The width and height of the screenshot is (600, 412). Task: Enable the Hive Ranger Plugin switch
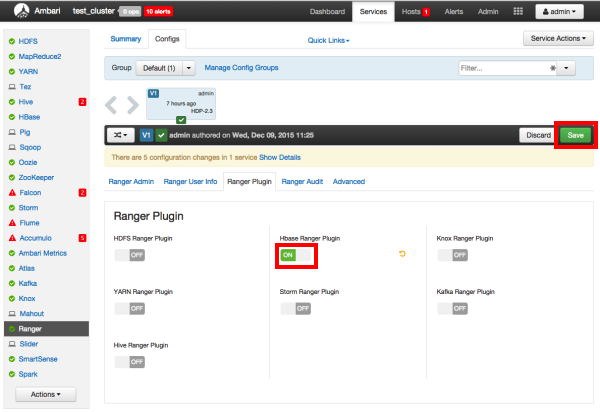(130, 362)
